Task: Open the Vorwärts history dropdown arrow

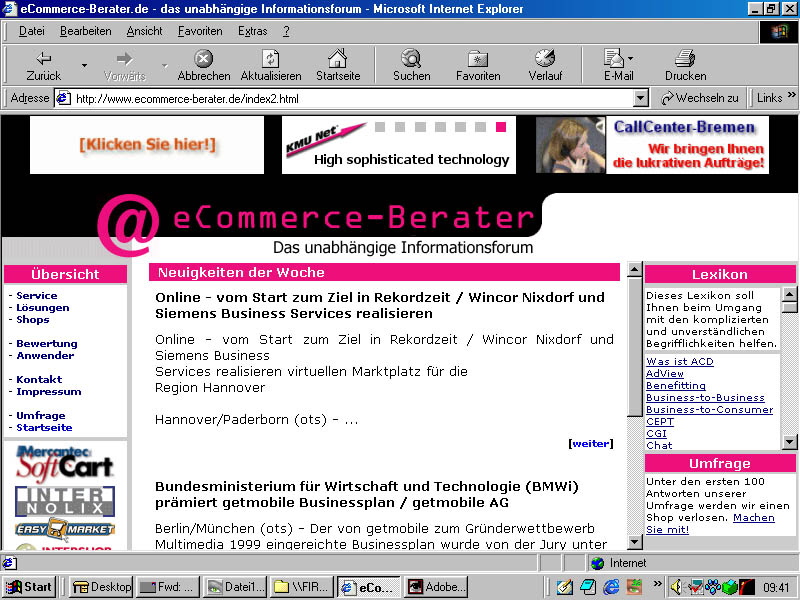Action: (x=165, y=65)
